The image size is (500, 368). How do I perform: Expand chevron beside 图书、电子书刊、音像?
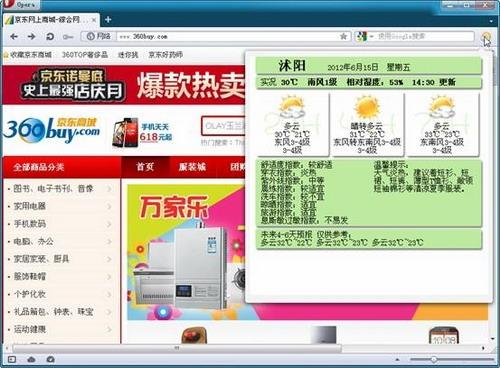coord(109,189)
